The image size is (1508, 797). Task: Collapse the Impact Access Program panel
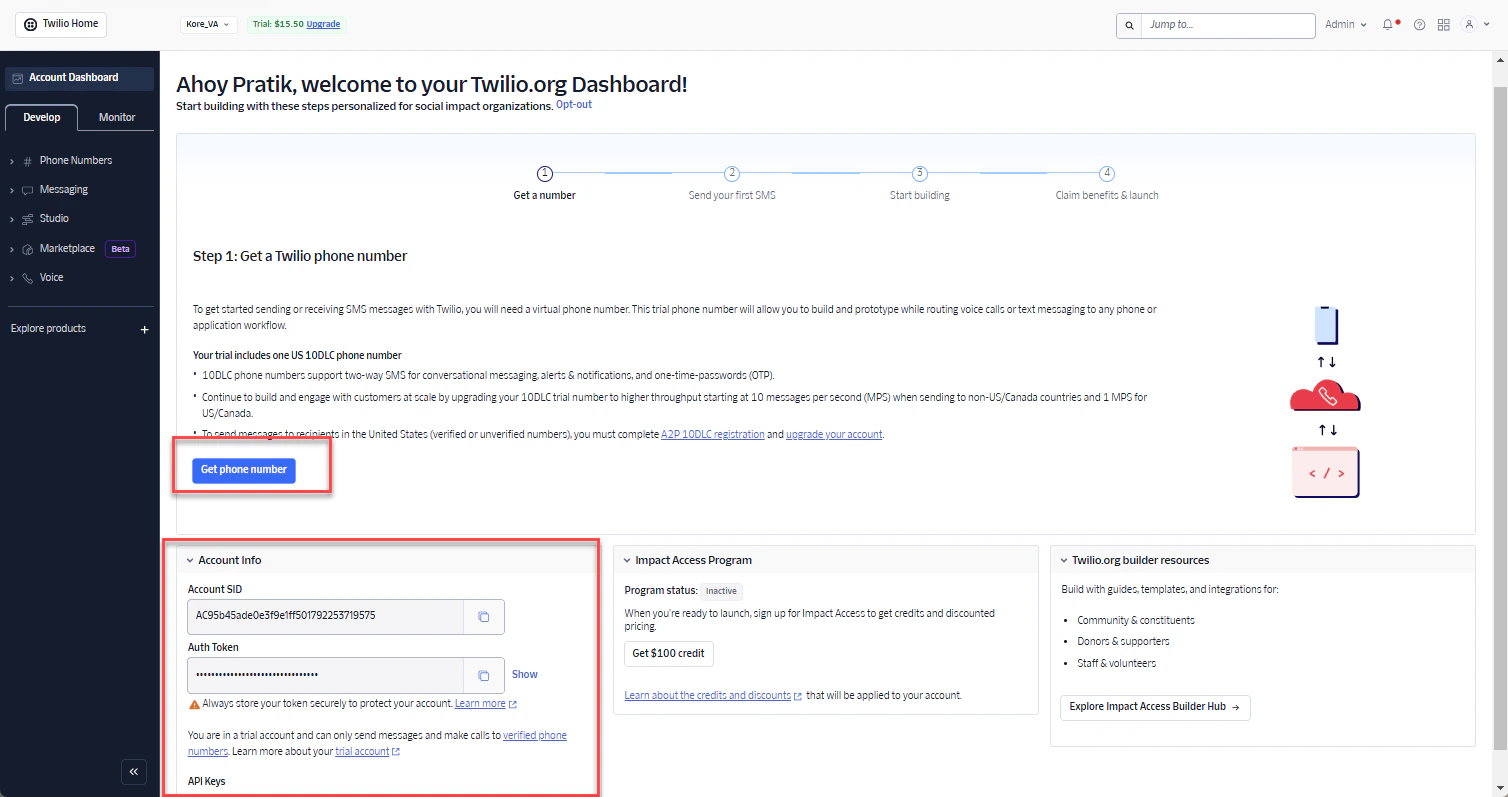click(626, 561)
